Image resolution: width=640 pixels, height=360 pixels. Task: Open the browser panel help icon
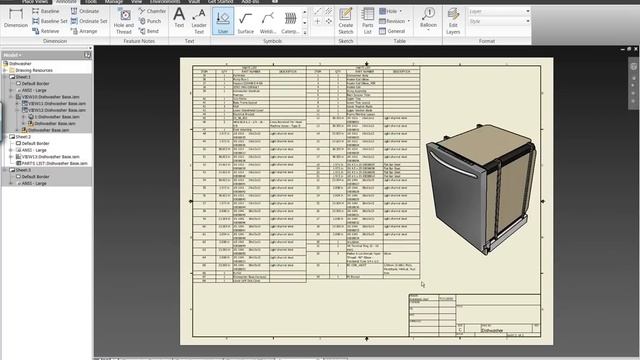[87, 55]
